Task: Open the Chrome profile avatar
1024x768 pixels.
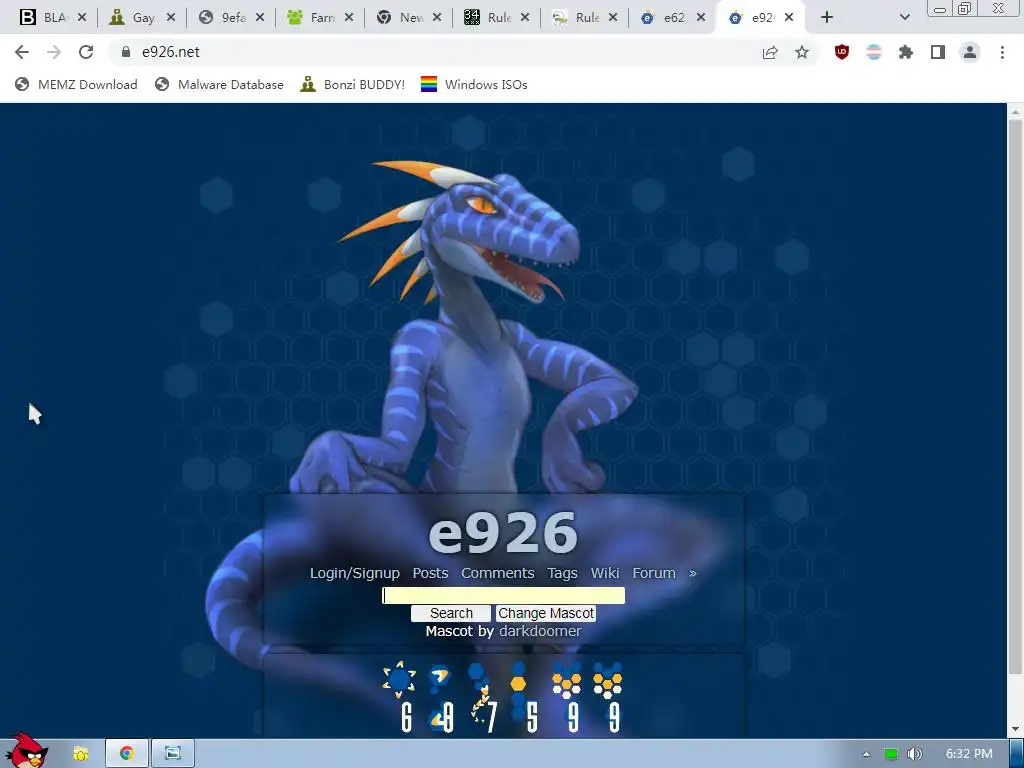Action: (970, 52)
